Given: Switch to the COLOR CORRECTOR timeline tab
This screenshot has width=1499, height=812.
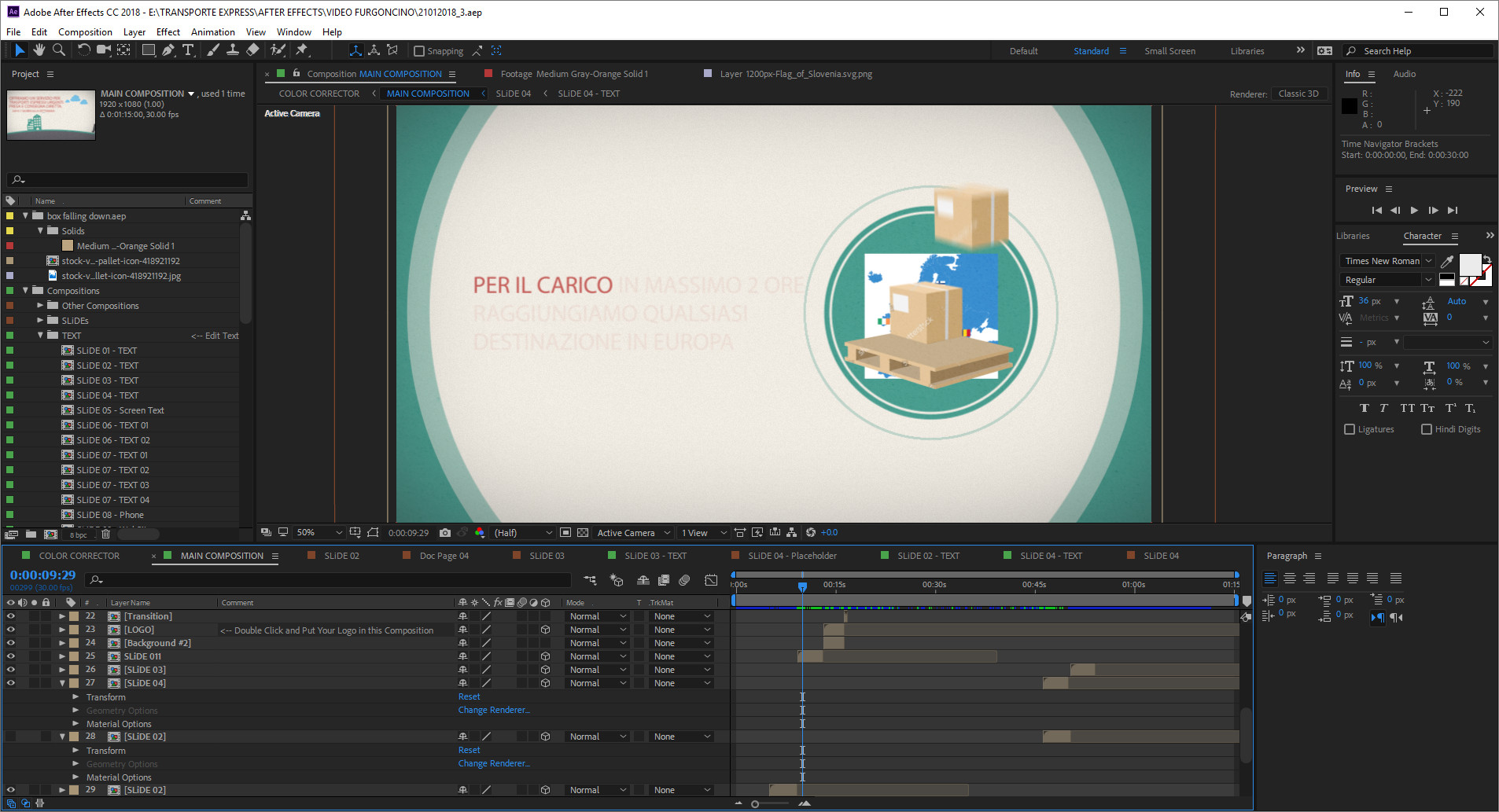Looking at the screenshot, I should pyautogui.click(x=79, y=556).
